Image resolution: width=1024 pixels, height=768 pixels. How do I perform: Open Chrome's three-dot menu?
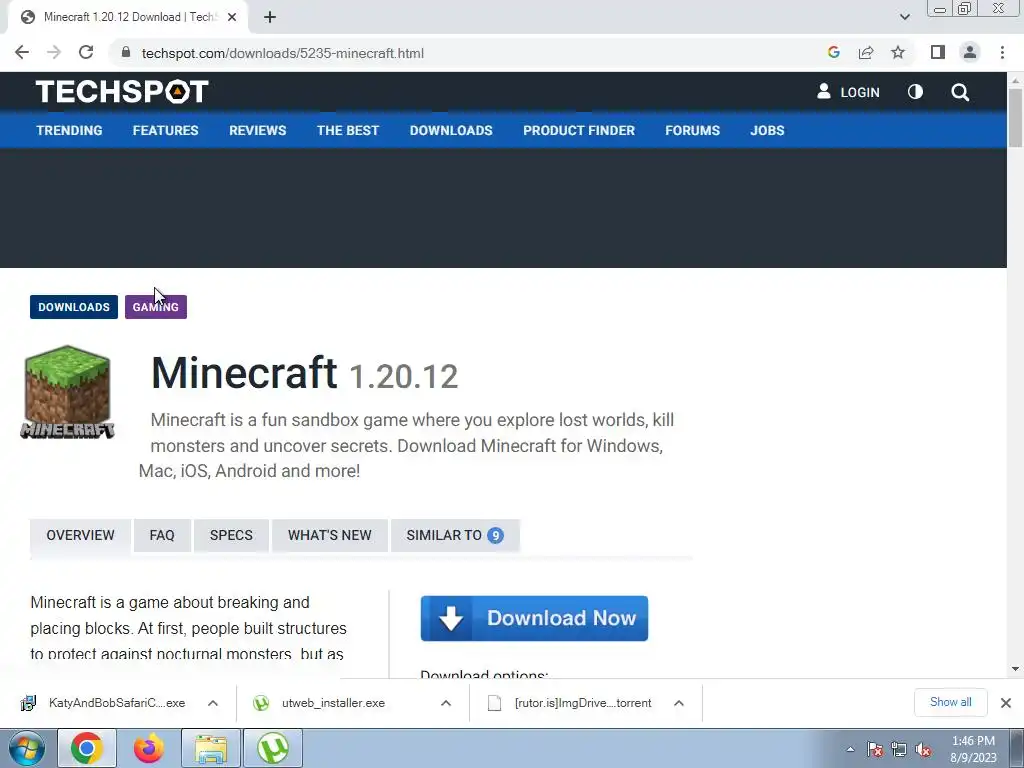[x=1002, y=53]
